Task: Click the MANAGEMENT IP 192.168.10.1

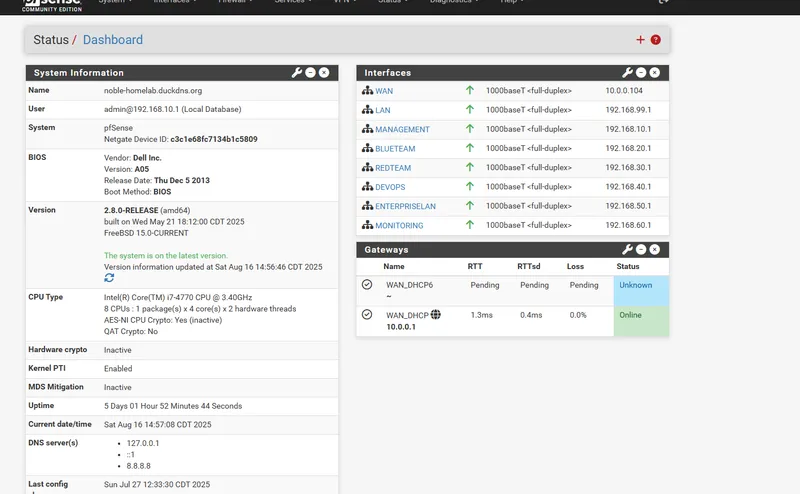Action: [628, 129]
